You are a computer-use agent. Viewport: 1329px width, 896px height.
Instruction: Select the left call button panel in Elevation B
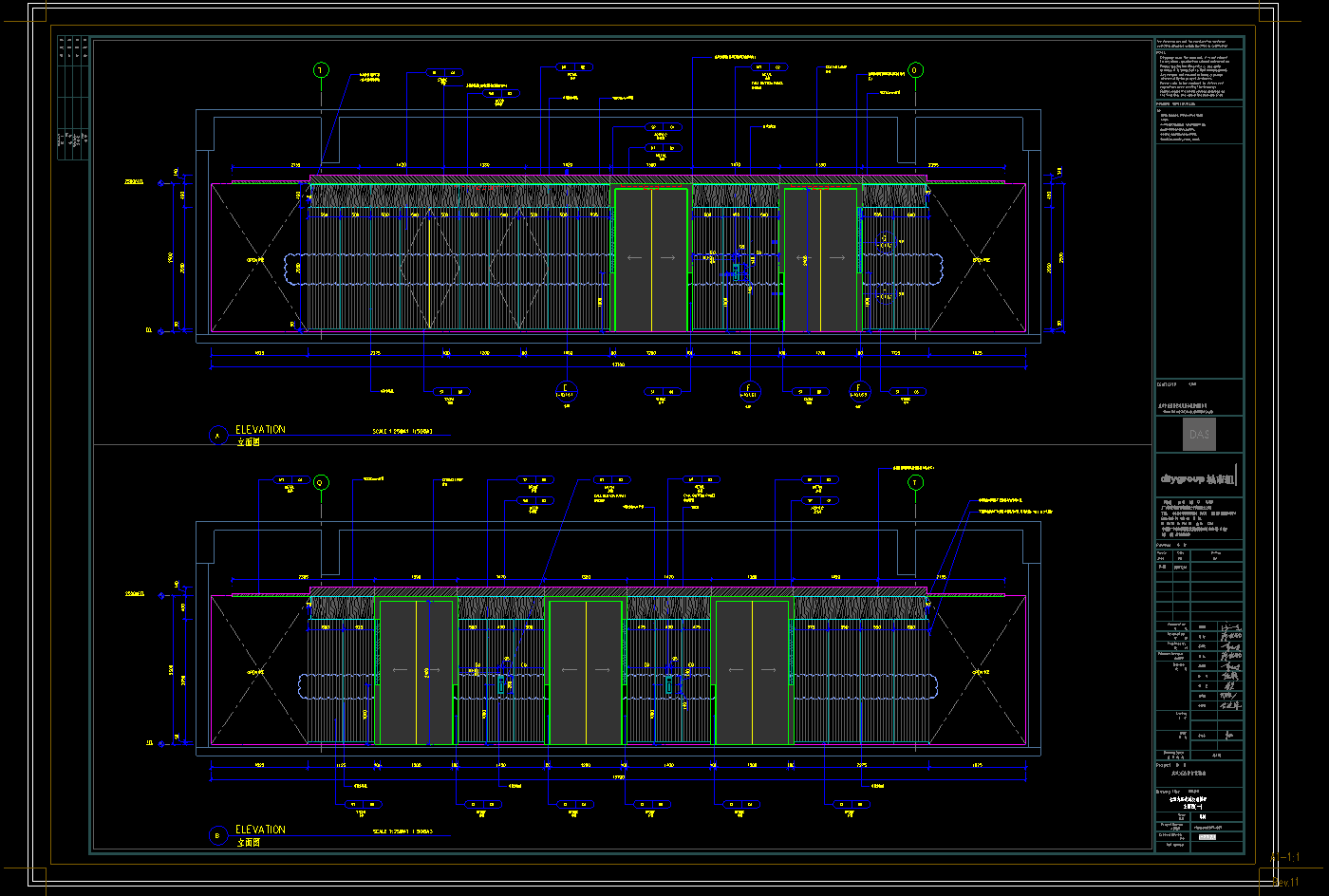tap(501, 683)
